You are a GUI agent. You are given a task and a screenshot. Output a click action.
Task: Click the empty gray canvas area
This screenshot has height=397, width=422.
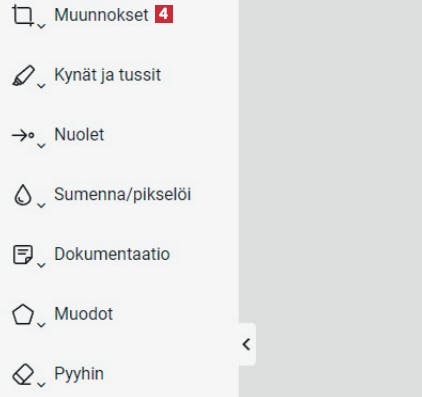(331, 167)
